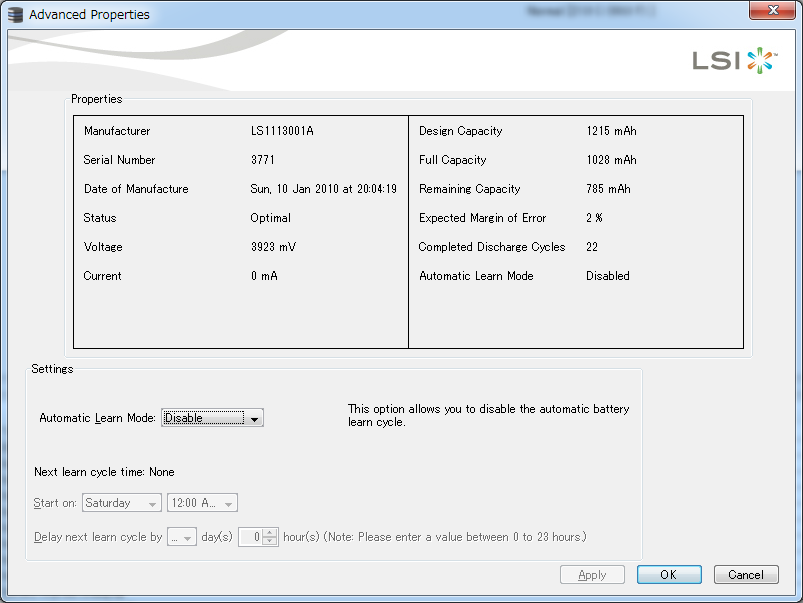The height and width of the screenshot is (603, 803).
Task: Click the Advanced Properties title text
Action: [x=90, y=15]
